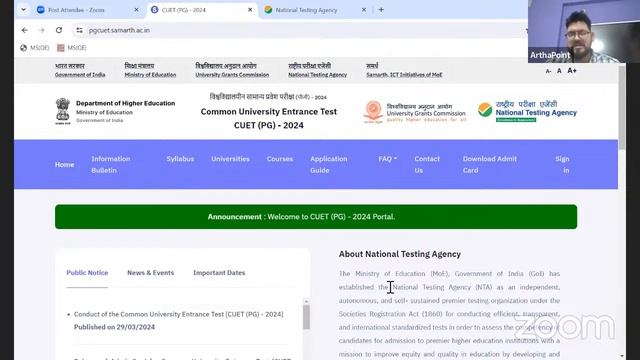The image size is (640, 360).
Task: Reload the CUET page
Action: (x=59, y=30)
